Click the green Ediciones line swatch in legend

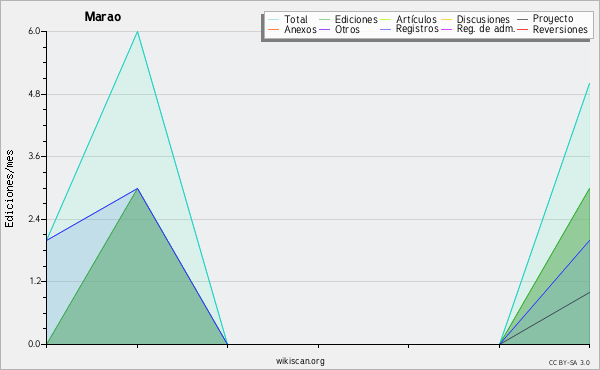point(324,20)
